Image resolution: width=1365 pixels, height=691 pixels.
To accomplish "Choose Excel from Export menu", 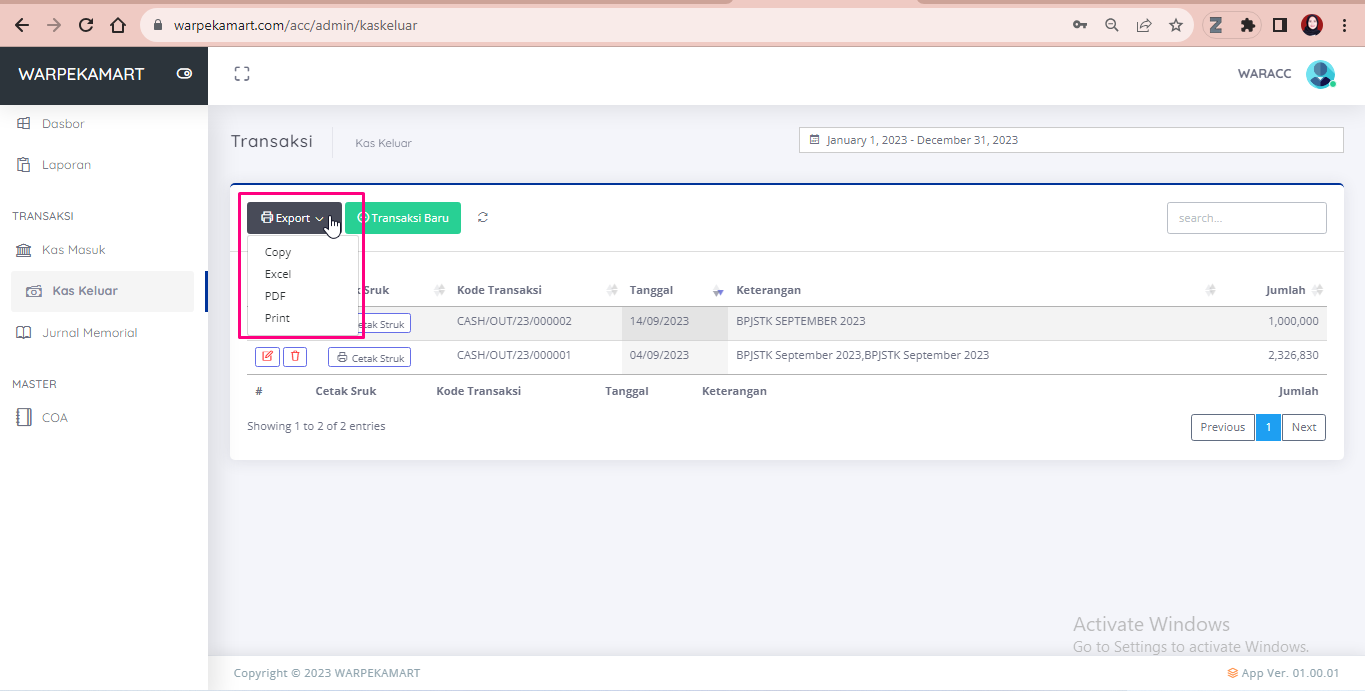I will coord(278,274).
